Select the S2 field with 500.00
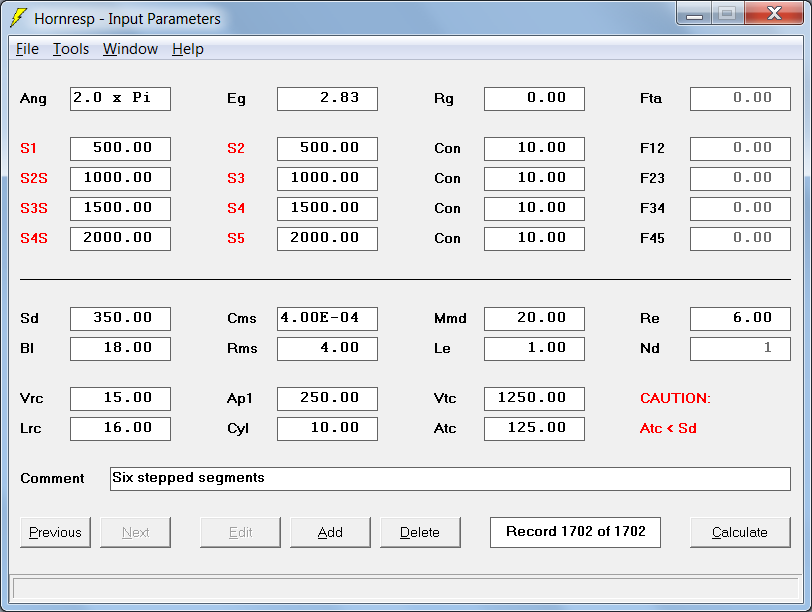Image resolution: width=812 pixels, height=612 pixels. (327, 149)
